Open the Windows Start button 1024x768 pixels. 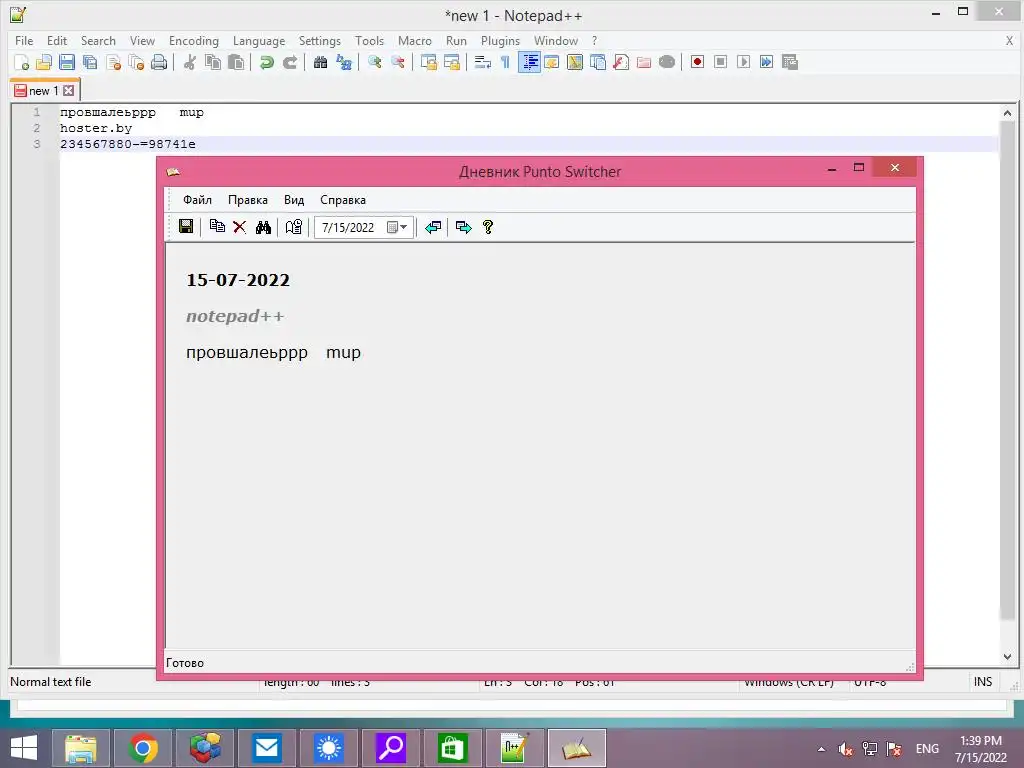[x=24, y=747]
